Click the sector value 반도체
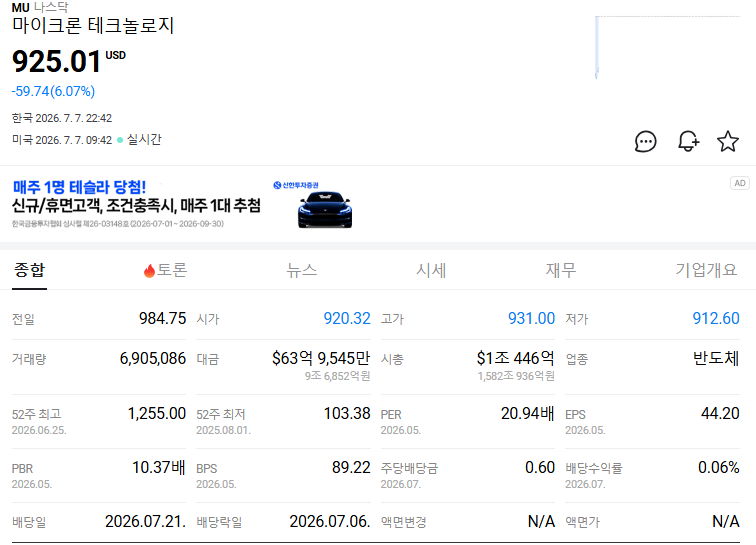 716,358
